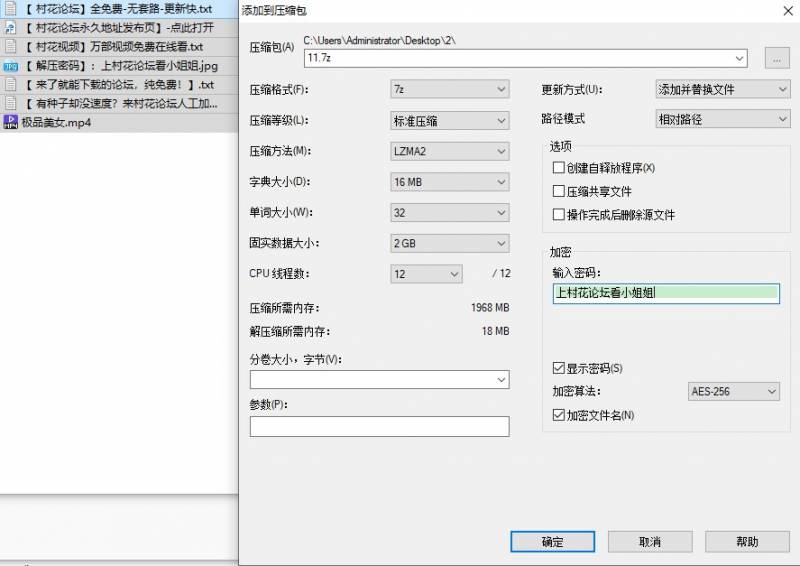Screen dimensions: 800x566
Task: Click the 解压密码 JPG image file icon
Action: (x=10, y=66)
